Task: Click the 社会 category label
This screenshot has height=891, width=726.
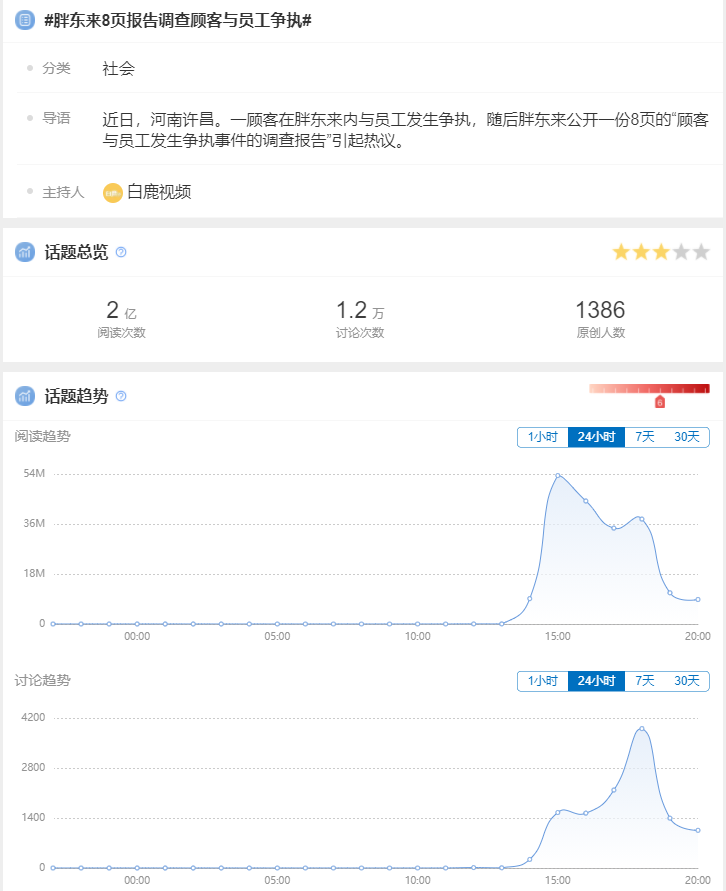Action: tap(118, 68)
